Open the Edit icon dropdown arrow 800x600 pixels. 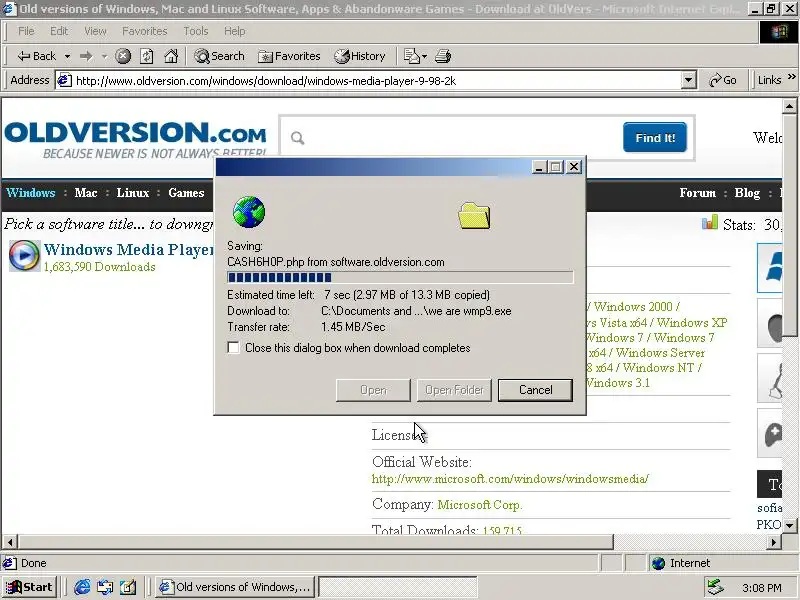424,56
